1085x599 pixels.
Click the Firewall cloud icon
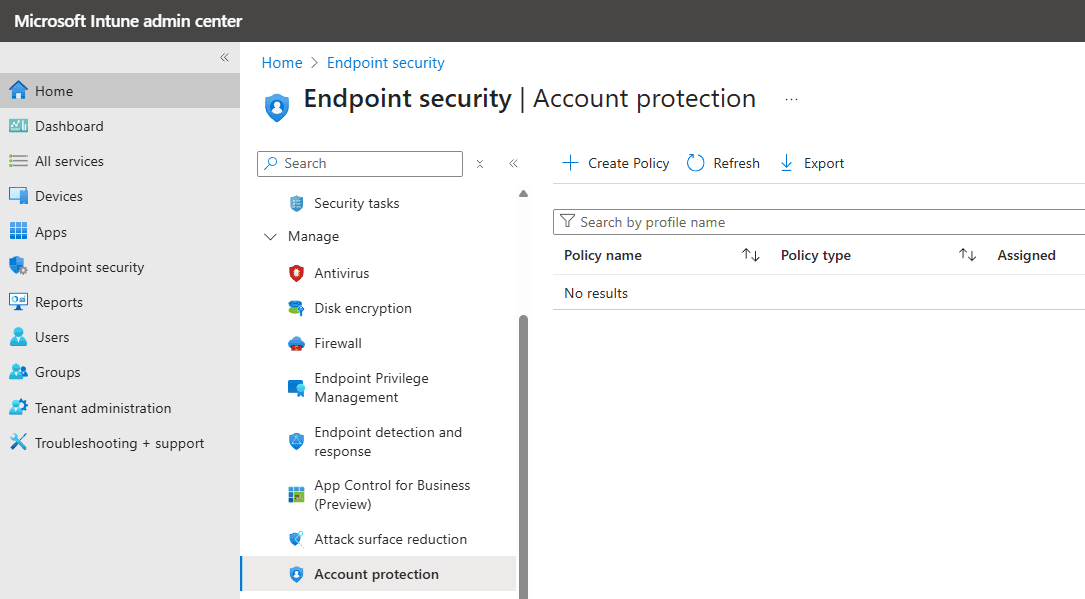[296, 344]
